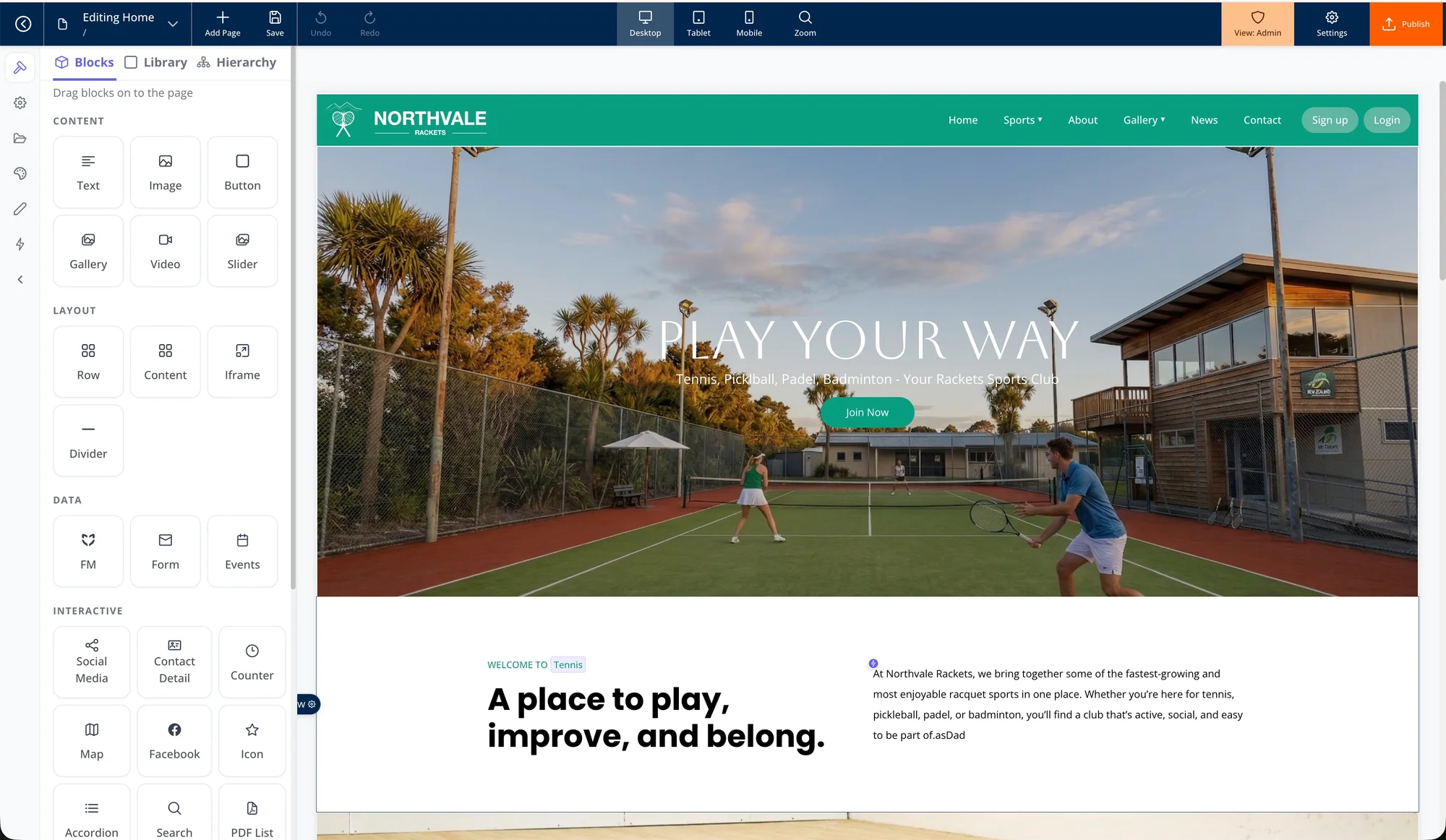This screenshot has height=840, width=1446.
Task: Select the Hierarchy tab
Action: tap(236, 62)
